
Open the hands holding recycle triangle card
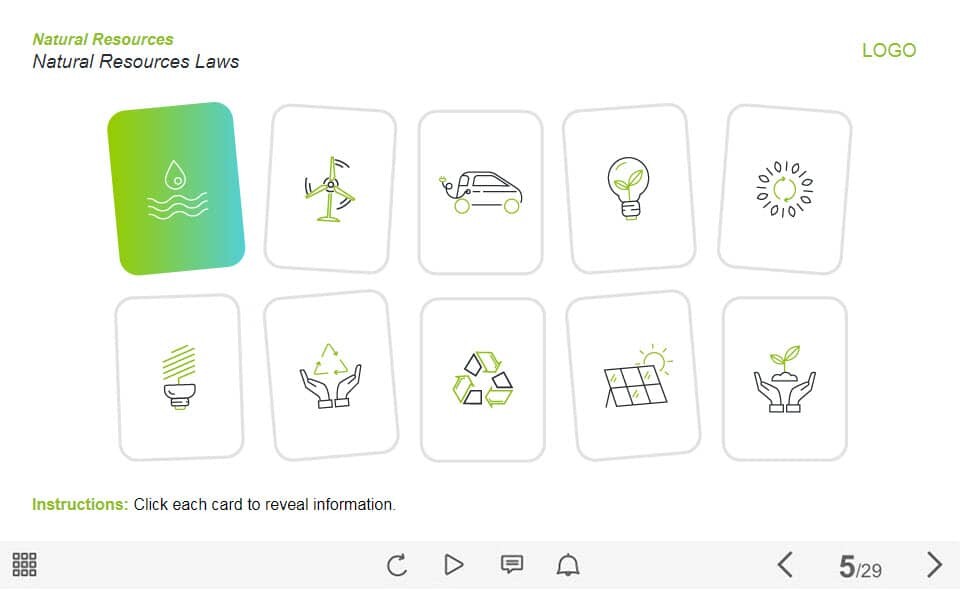[331, 375]
